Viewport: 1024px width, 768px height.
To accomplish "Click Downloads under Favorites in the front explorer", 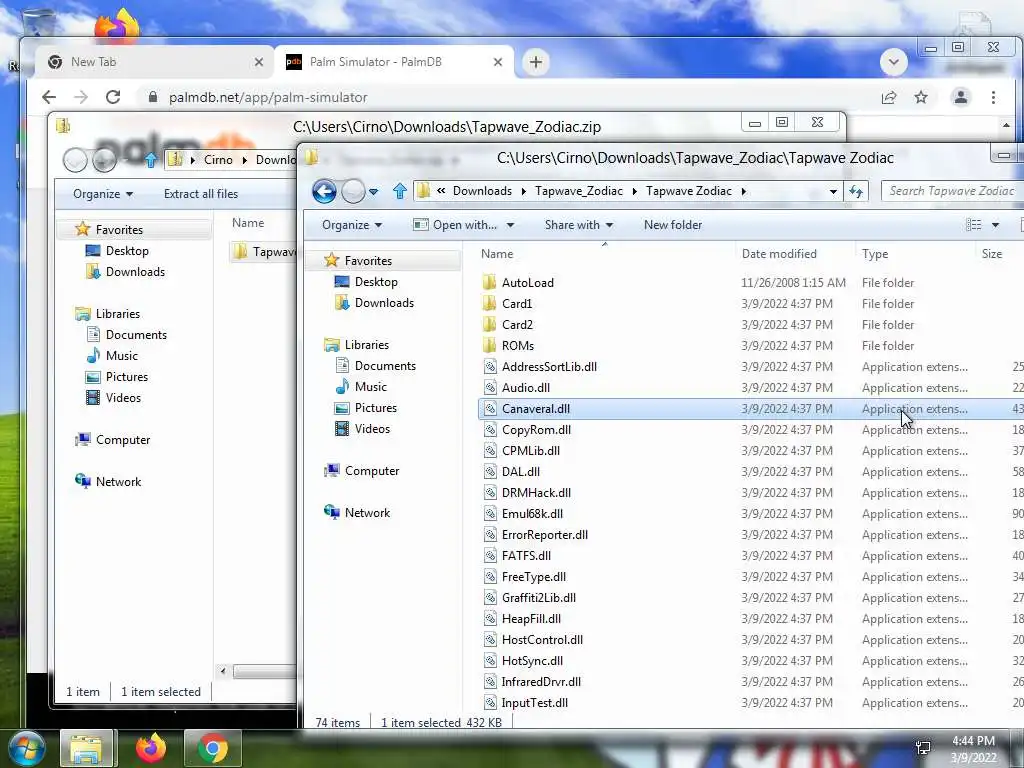I will 384,303.
